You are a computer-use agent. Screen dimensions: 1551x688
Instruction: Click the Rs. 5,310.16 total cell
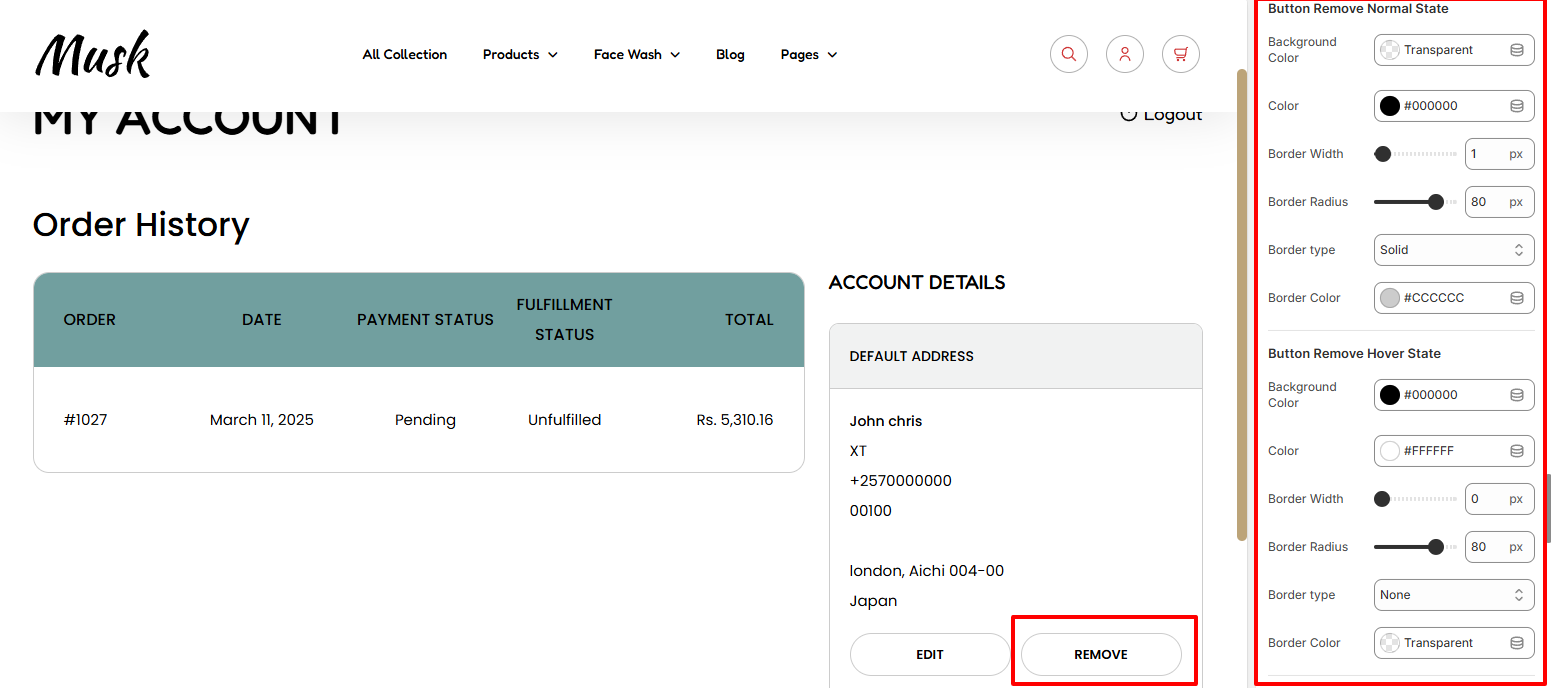735,420
